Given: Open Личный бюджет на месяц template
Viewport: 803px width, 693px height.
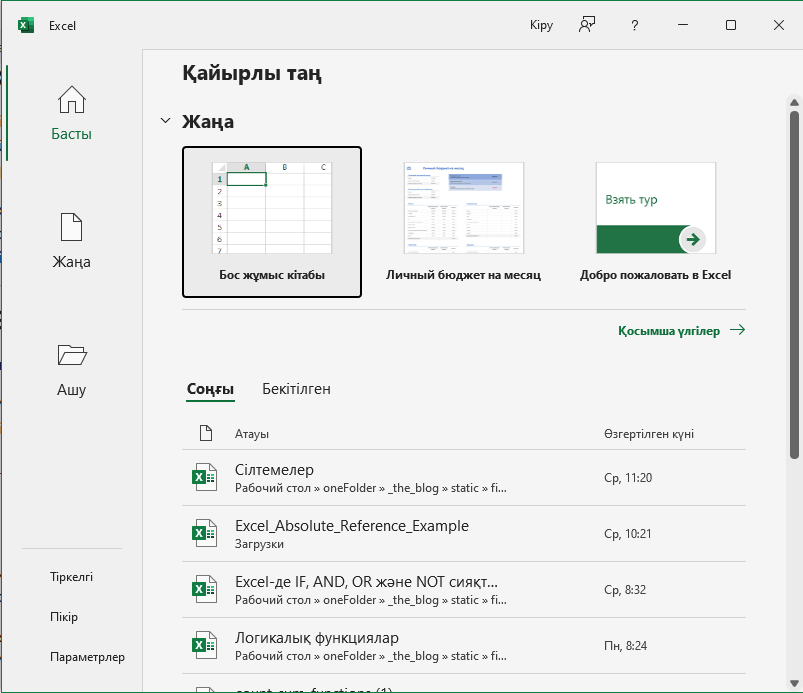Looking at the screenshot, I should pyautogui.click(x=463, y=222).
